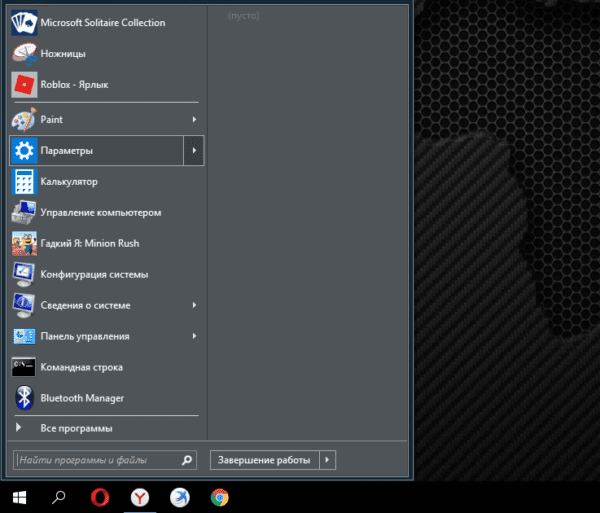Open the Bluetooth Manager icon
This screenshot has width=600, height=513.
click(24, 398)
